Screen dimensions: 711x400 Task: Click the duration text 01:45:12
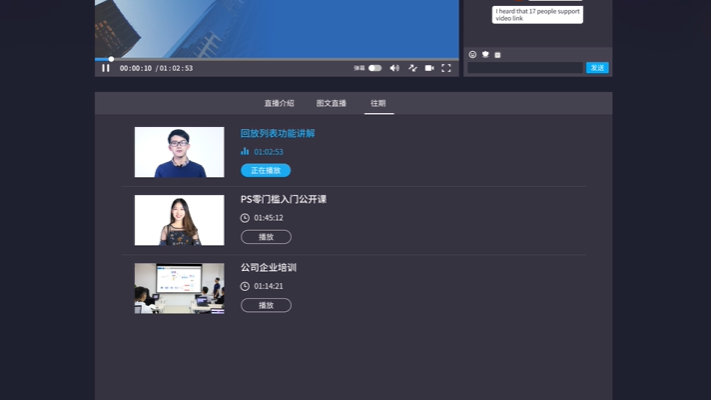(268, 218)
